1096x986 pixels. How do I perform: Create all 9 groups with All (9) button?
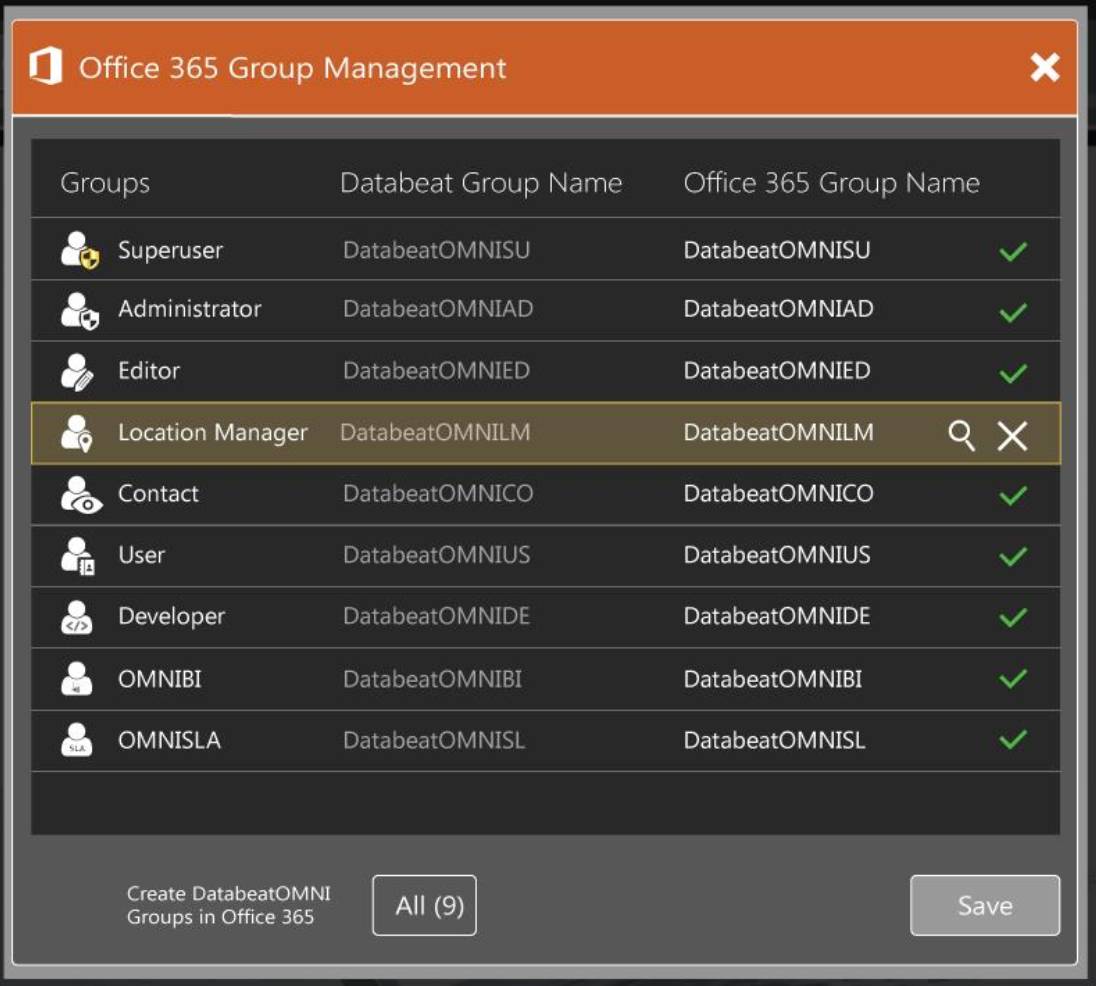pos(424,905)
